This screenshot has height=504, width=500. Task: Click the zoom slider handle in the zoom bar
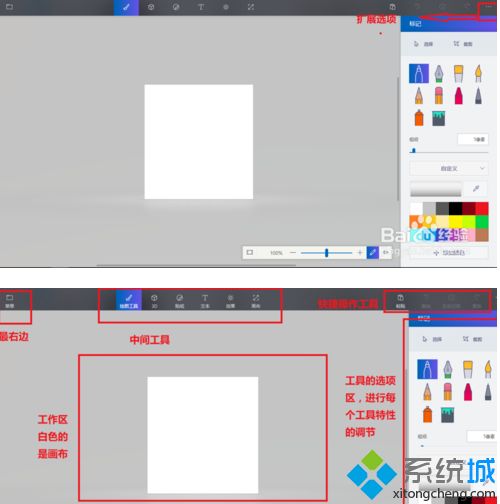coord(326,253)
